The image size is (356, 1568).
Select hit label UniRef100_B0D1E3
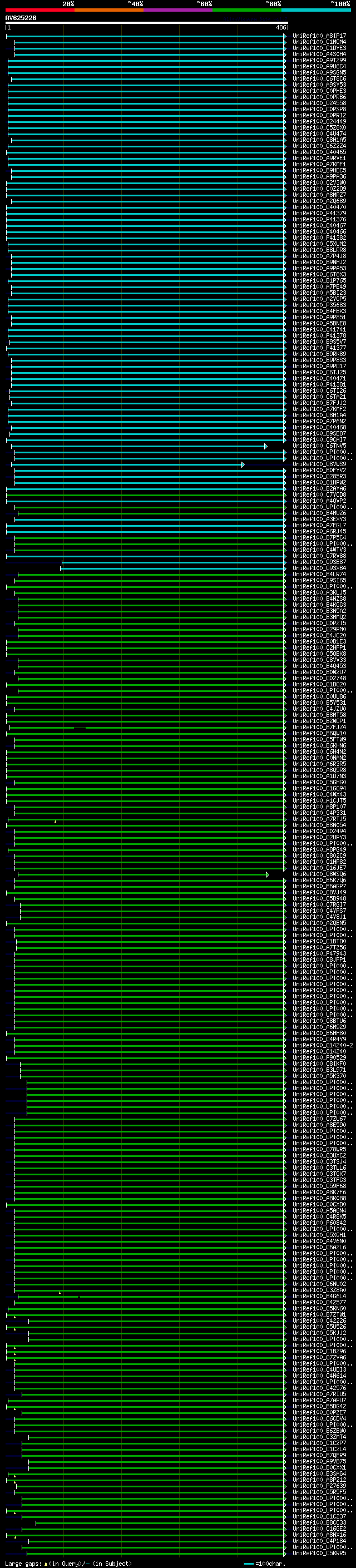[x=319, y=641]
